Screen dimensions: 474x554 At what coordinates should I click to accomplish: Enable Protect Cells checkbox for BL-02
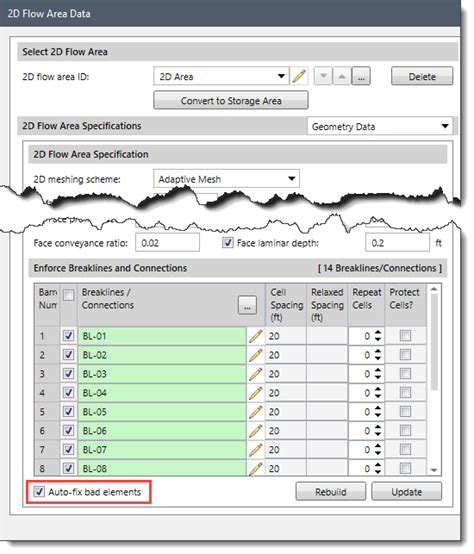coord(405,355)
